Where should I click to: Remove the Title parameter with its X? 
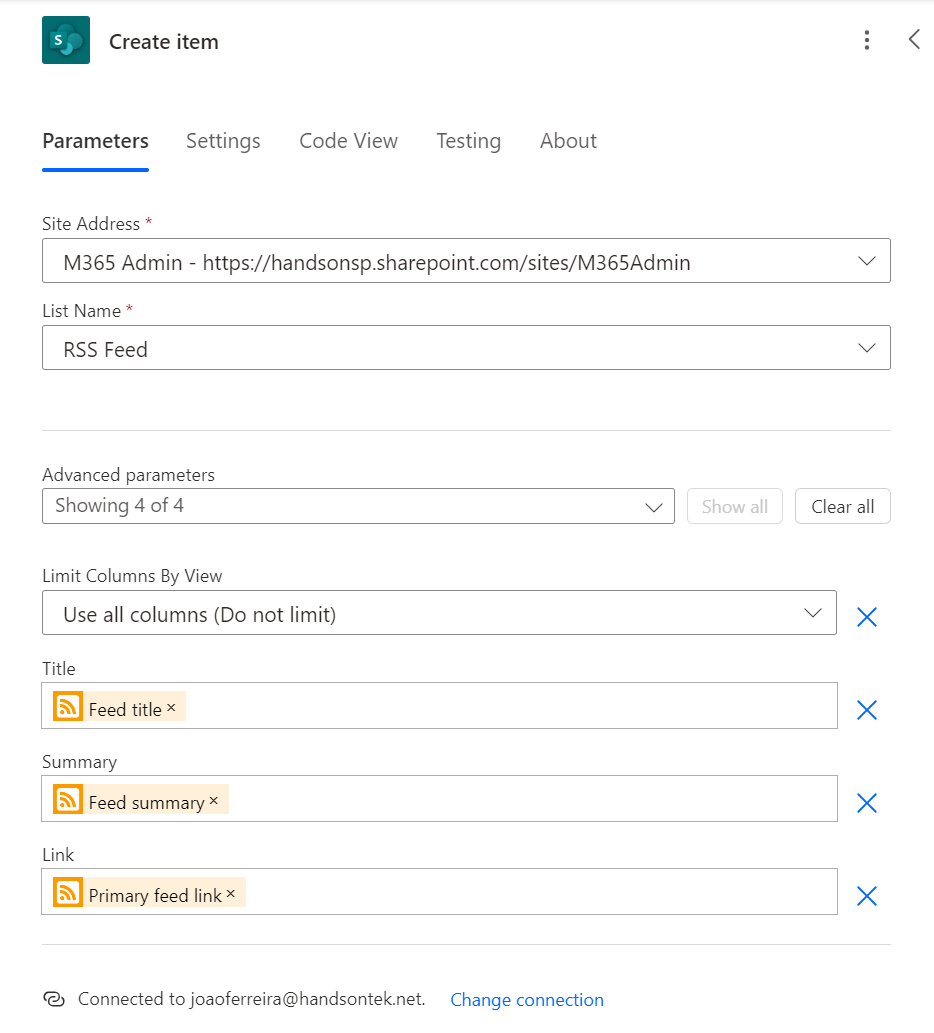866,710
